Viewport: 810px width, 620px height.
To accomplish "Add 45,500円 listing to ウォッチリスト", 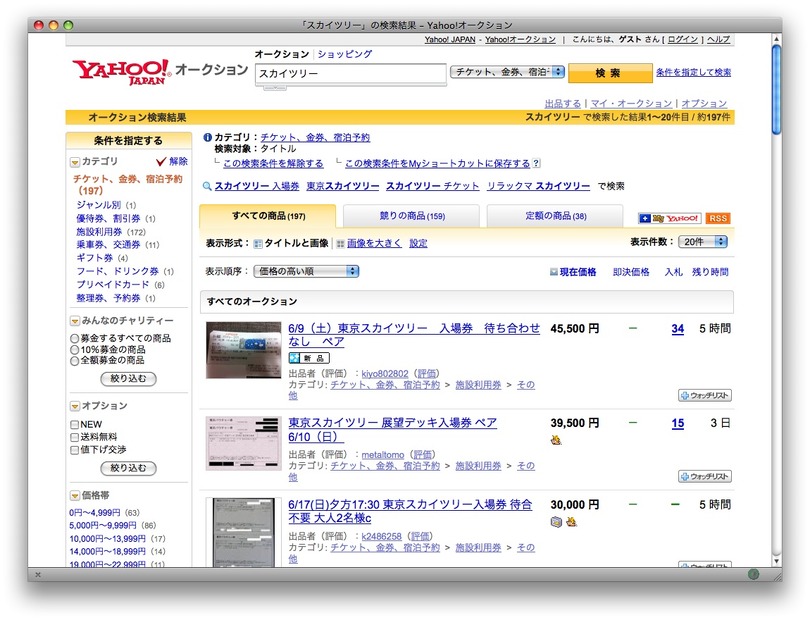I will 705,396.
